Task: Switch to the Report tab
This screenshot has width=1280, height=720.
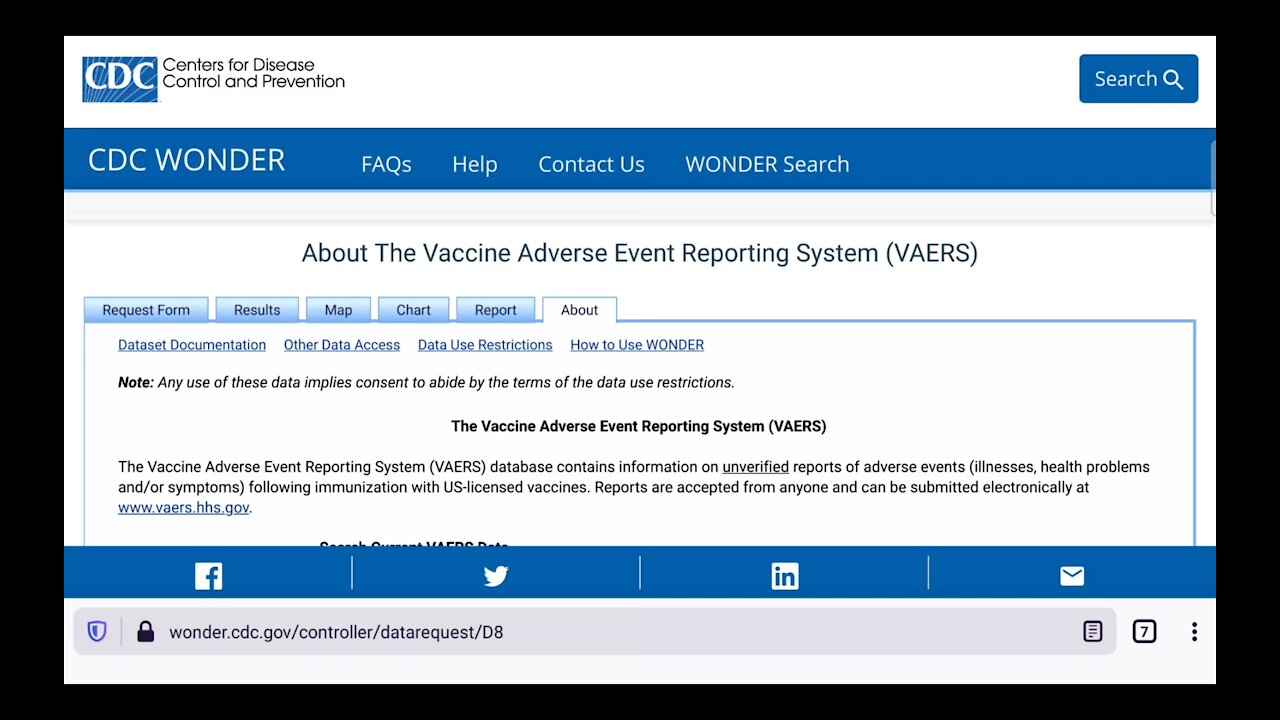Action: tap(495, 310)
